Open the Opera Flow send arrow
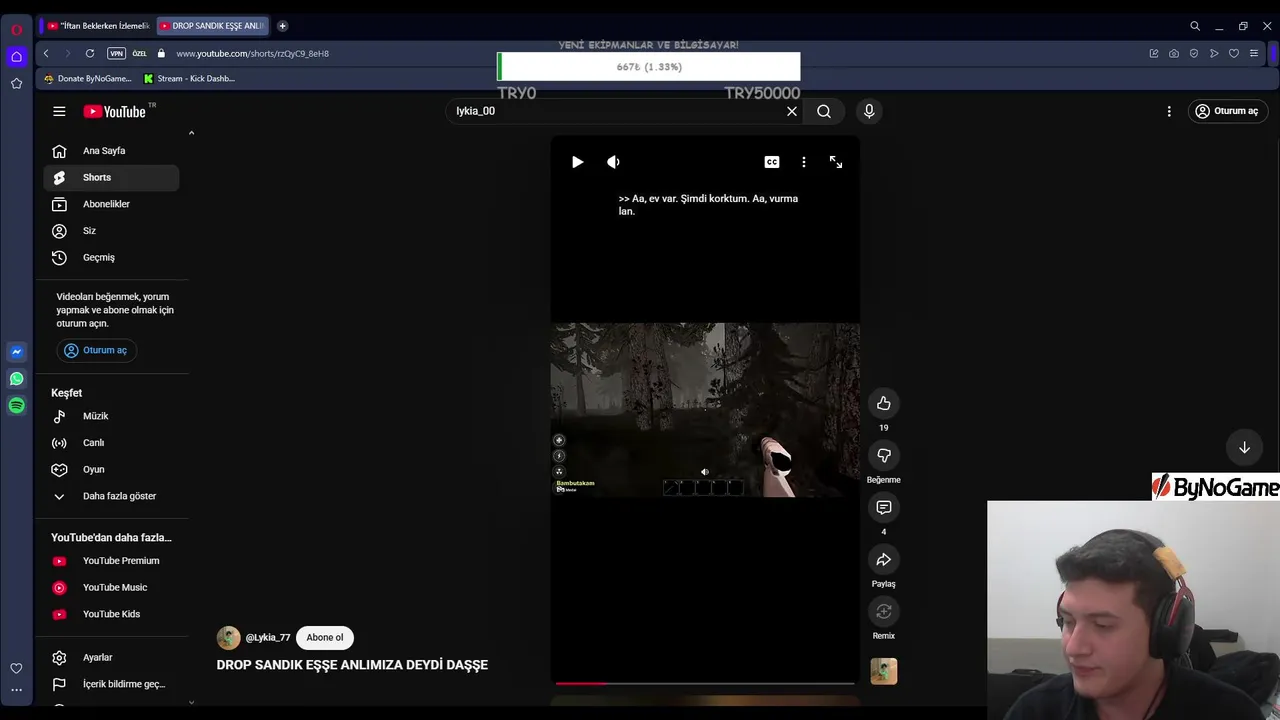 [1214, 53]
